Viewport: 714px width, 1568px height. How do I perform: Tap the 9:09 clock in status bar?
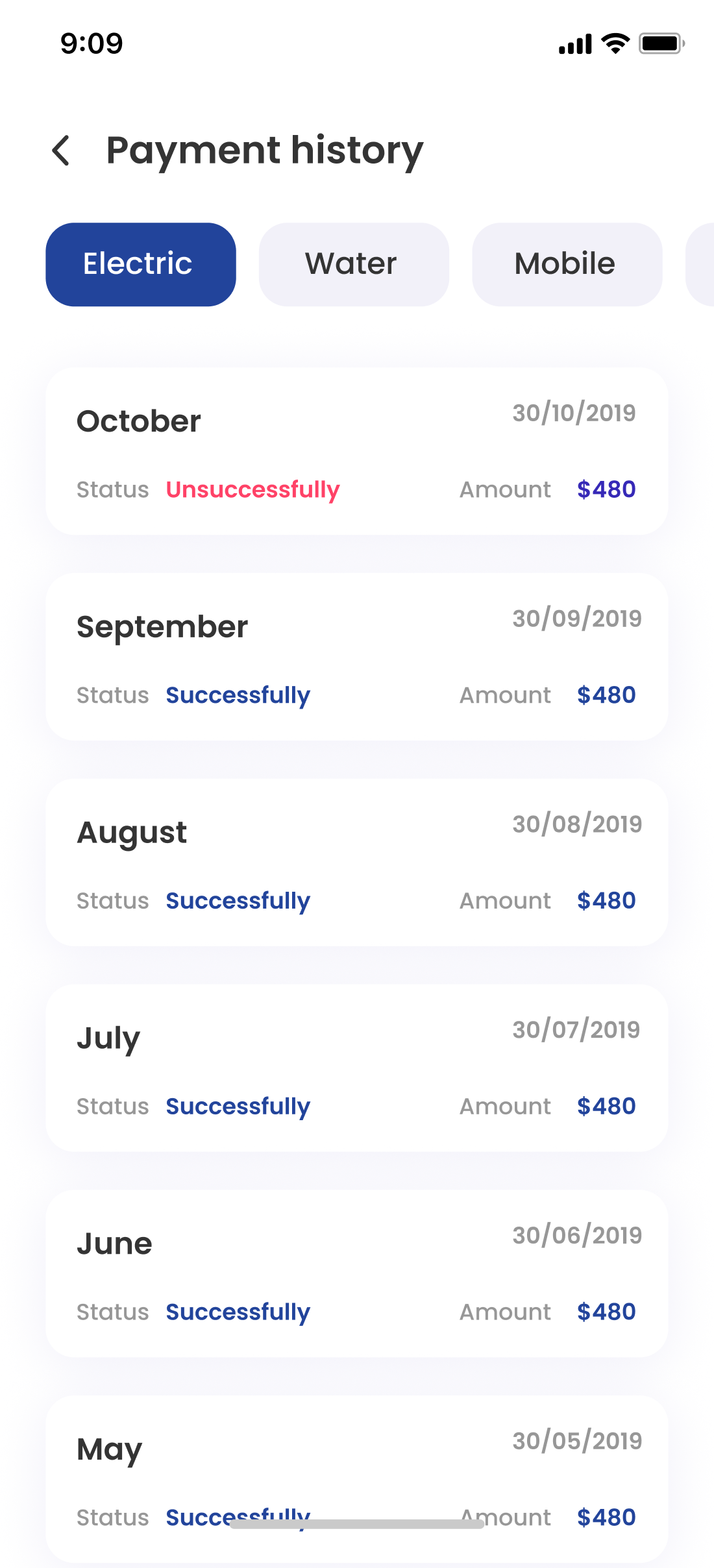(92, 43)
